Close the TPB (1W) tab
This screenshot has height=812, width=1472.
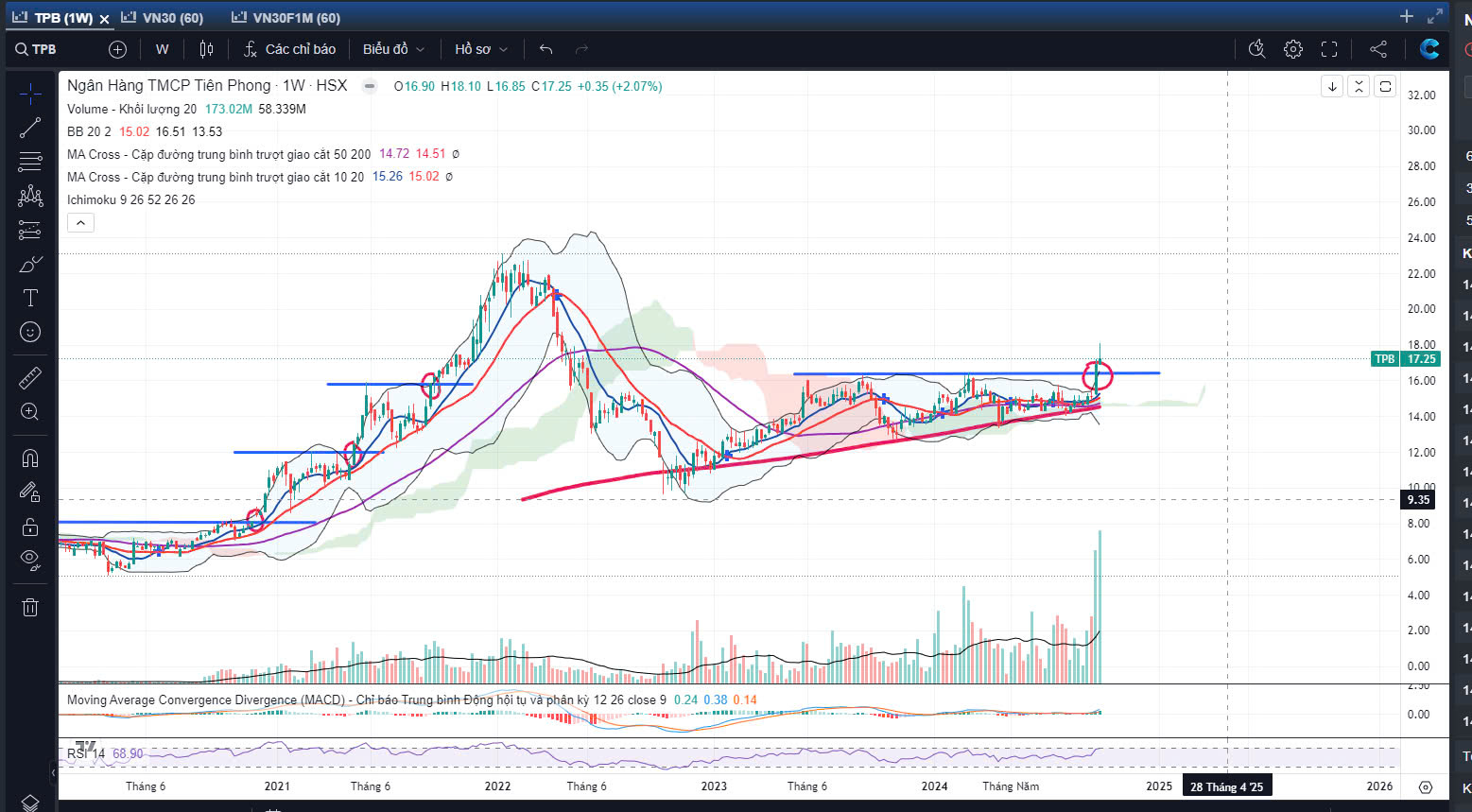104,19
